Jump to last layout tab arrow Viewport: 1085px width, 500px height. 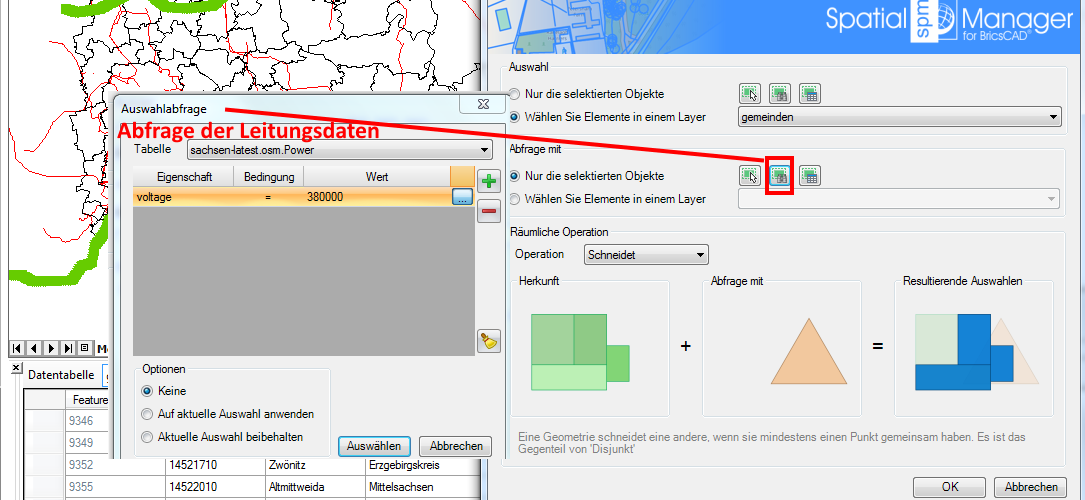(68, 348)
